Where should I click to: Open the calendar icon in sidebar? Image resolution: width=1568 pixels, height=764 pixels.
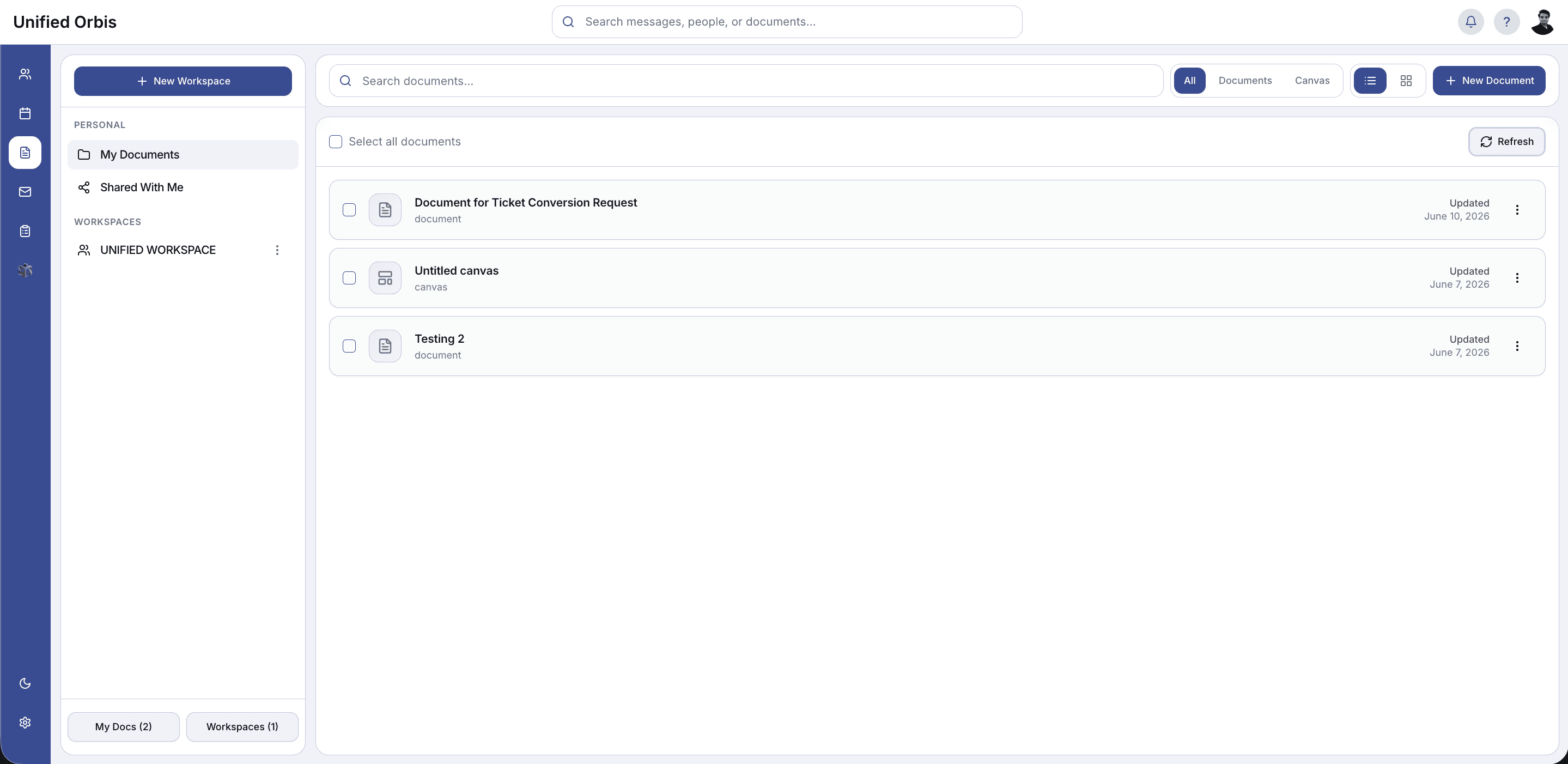25,113
